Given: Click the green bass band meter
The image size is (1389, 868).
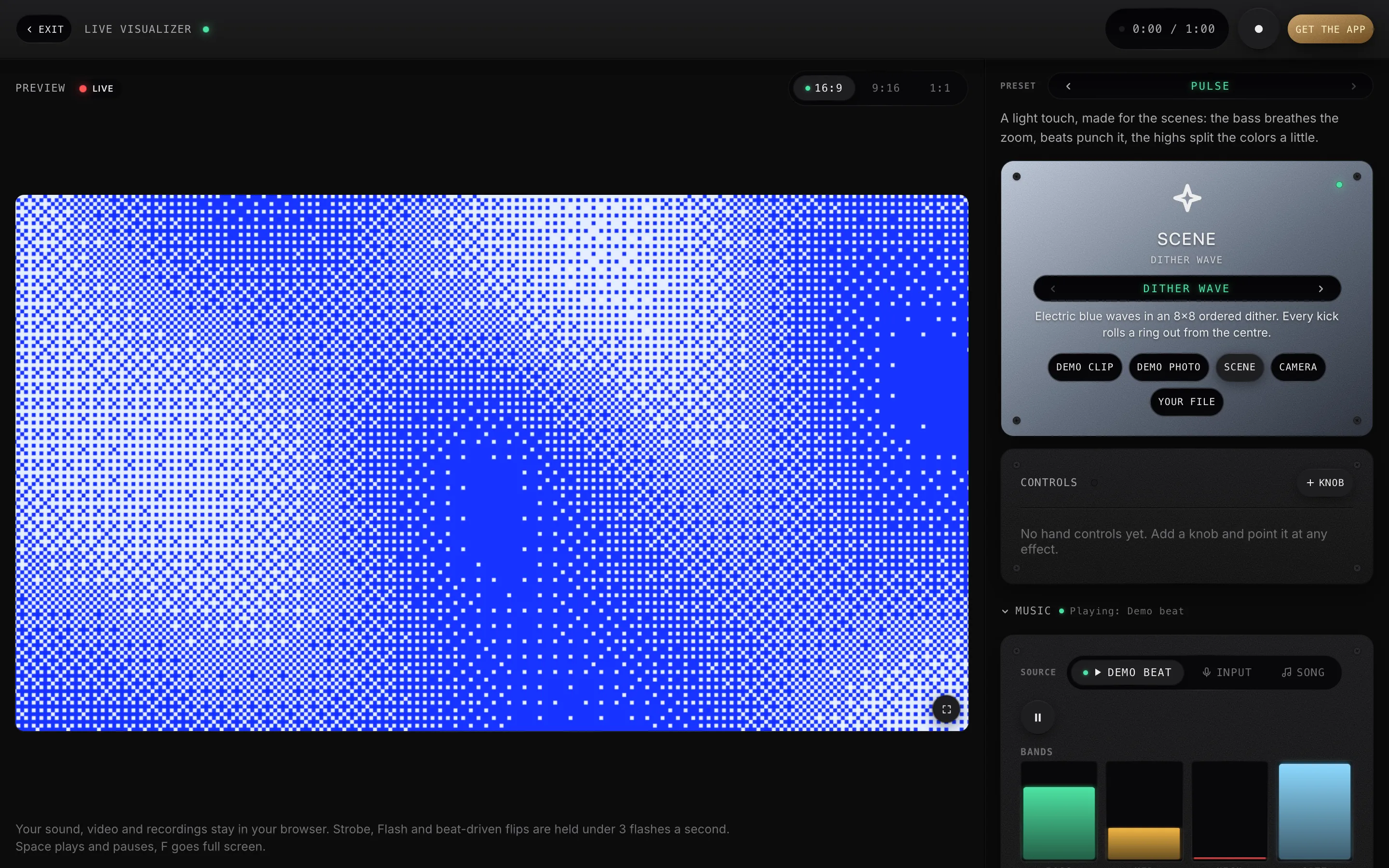Looking at the screenshot, I should pos(1059,811).
